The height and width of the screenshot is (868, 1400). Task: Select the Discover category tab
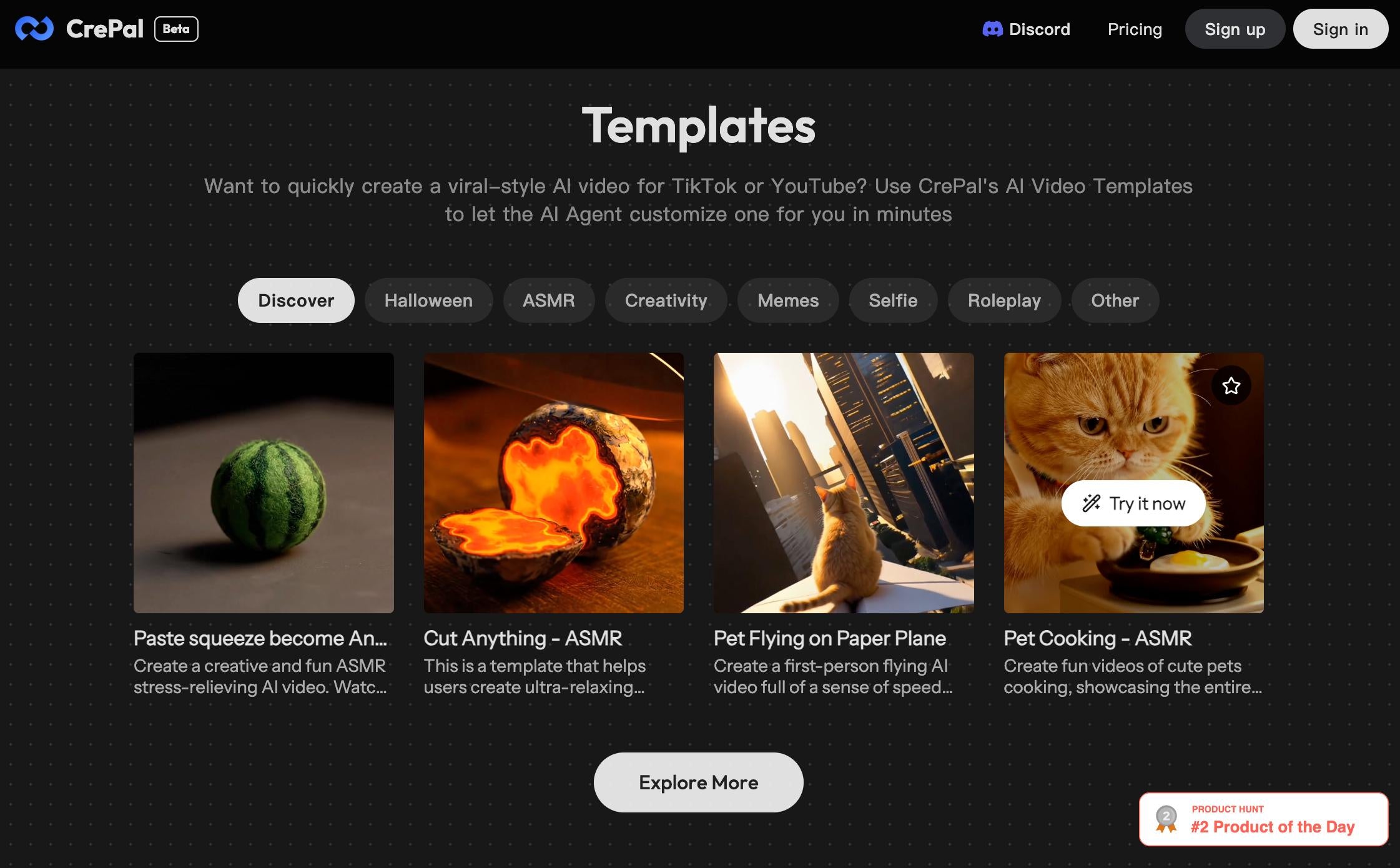click(296, 300)
